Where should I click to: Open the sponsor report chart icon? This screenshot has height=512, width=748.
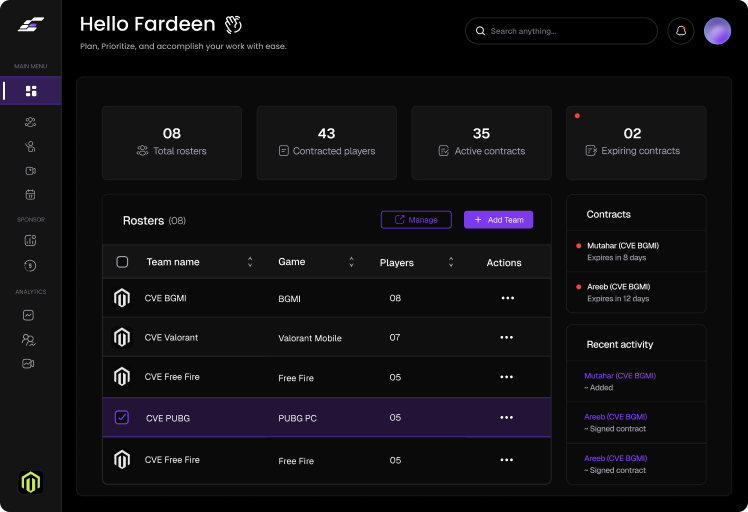pyautogui.click(x=30, y=240)
